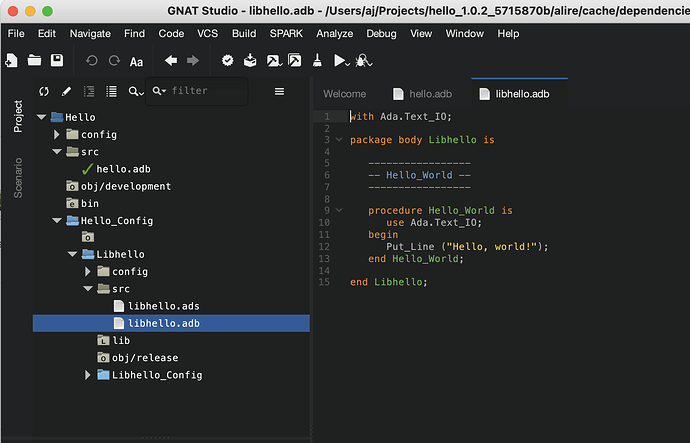Viewport: 690px width, 443px height.
Task: Collapse the Libhello project node
Action: click(x=73, y=254)
